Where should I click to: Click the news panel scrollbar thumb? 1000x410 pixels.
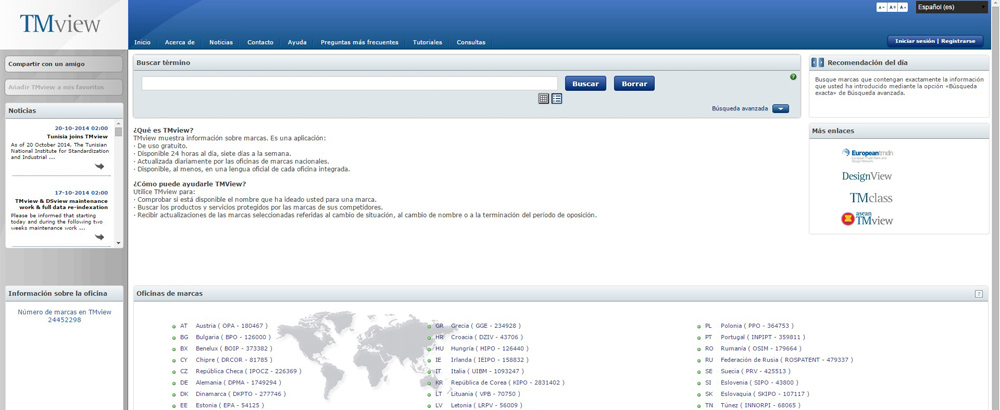coord(119,132)
